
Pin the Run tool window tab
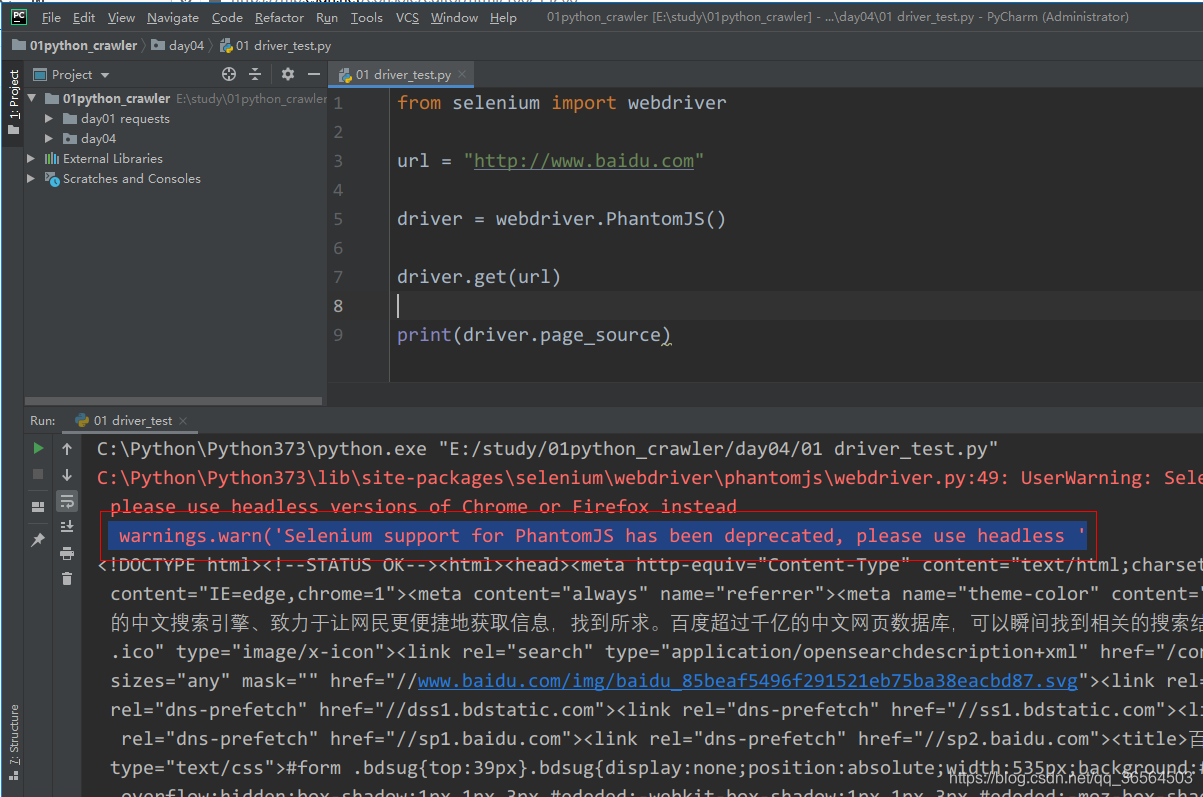coord(37,539)
